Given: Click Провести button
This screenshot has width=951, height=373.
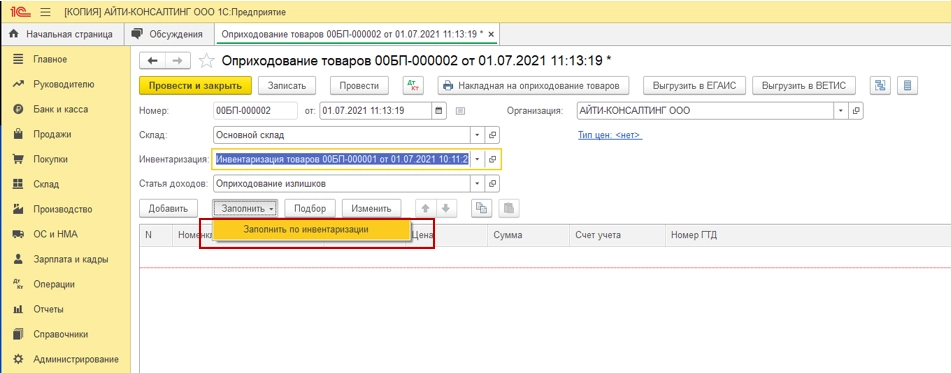Looking at the screenshot, I should (x=359, y=86).
